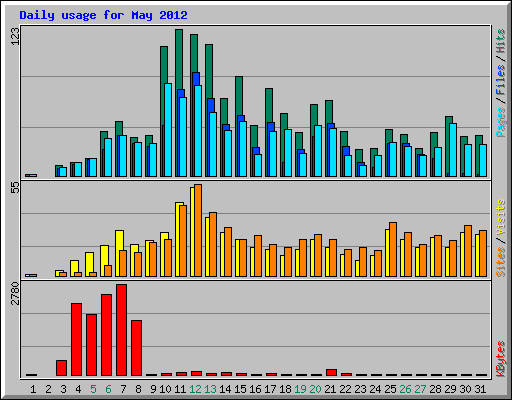The image size is (512, 400).
Task: Click day label "21" on the axis
Action: pyautogui.click(x=330, y=389)
